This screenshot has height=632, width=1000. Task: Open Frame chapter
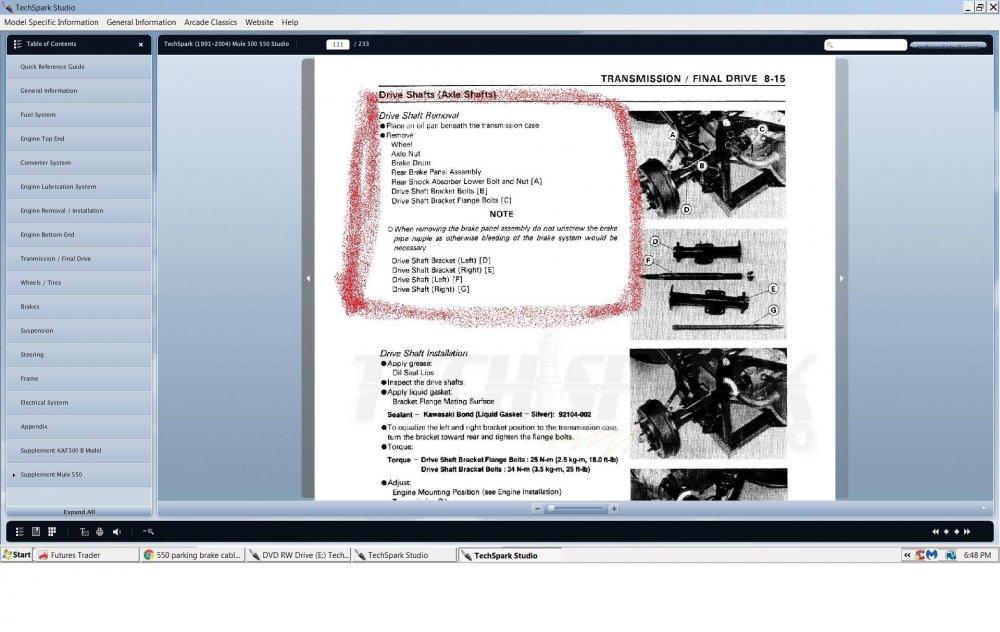79,379
